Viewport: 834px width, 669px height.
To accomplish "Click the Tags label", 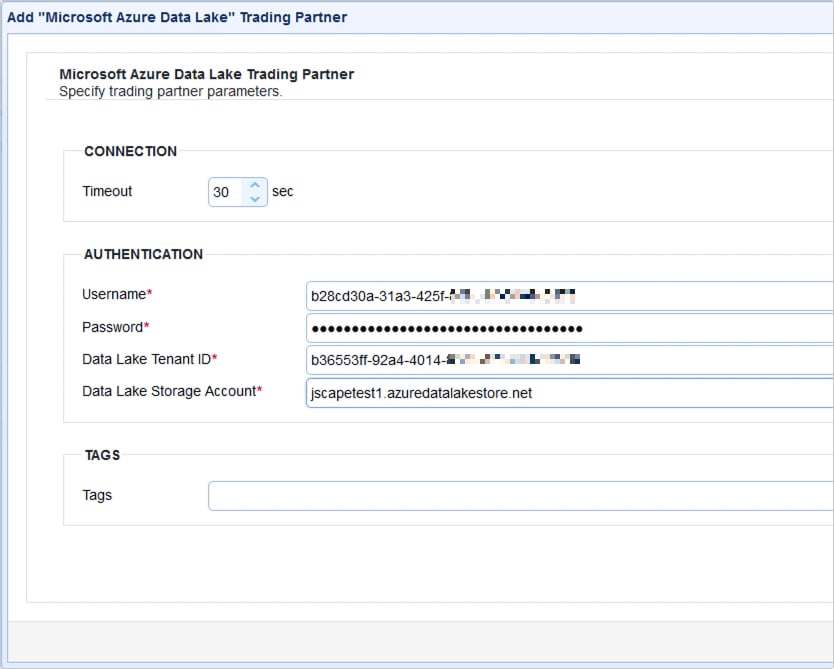I will click(96, 495).
